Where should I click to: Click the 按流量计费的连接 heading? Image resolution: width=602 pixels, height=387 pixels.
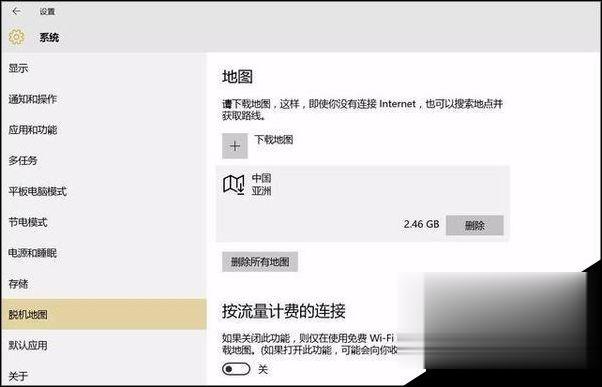click(283, 311)
